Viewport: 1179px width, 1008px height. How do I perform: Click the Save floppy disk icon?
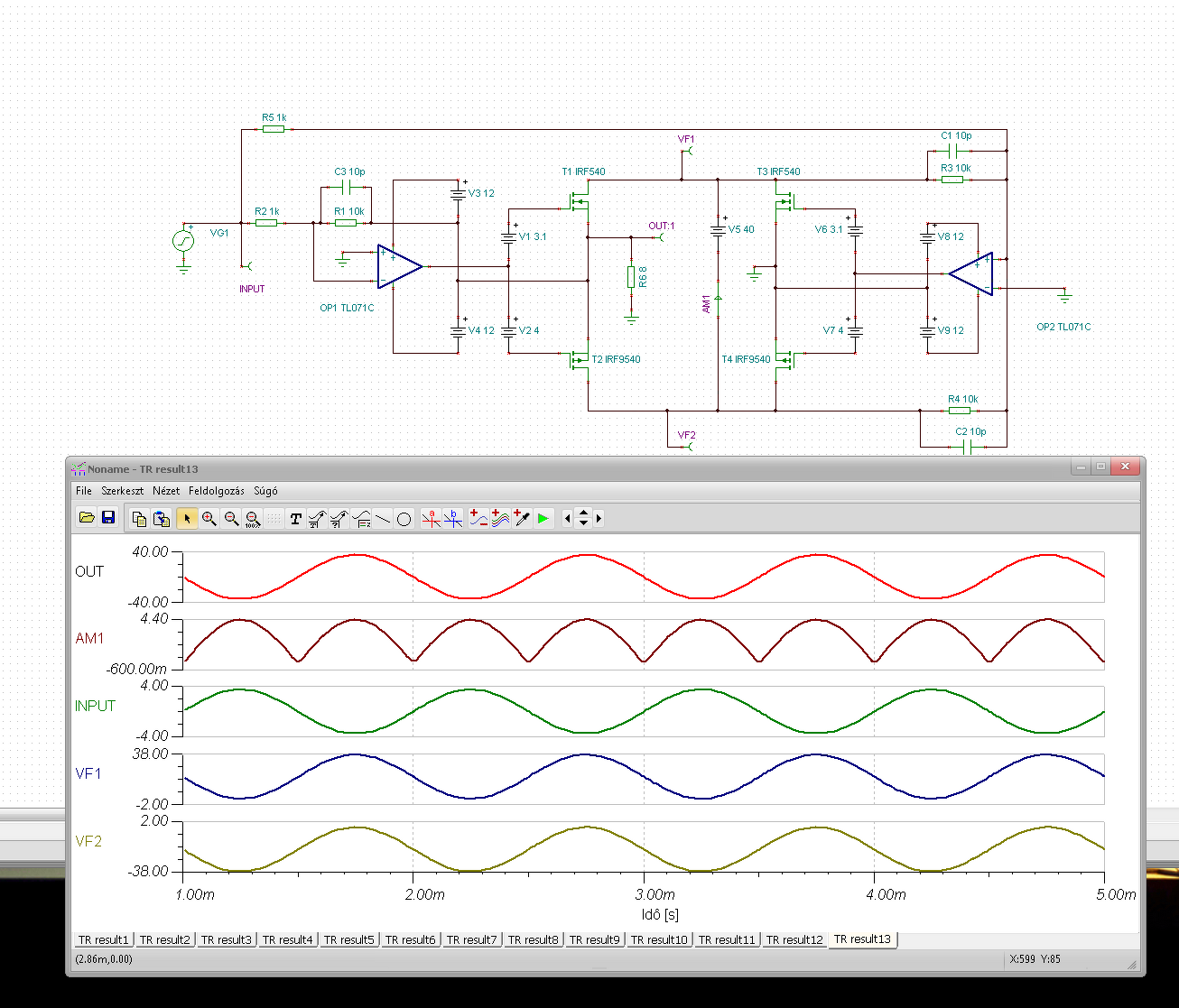pos(108,518)
